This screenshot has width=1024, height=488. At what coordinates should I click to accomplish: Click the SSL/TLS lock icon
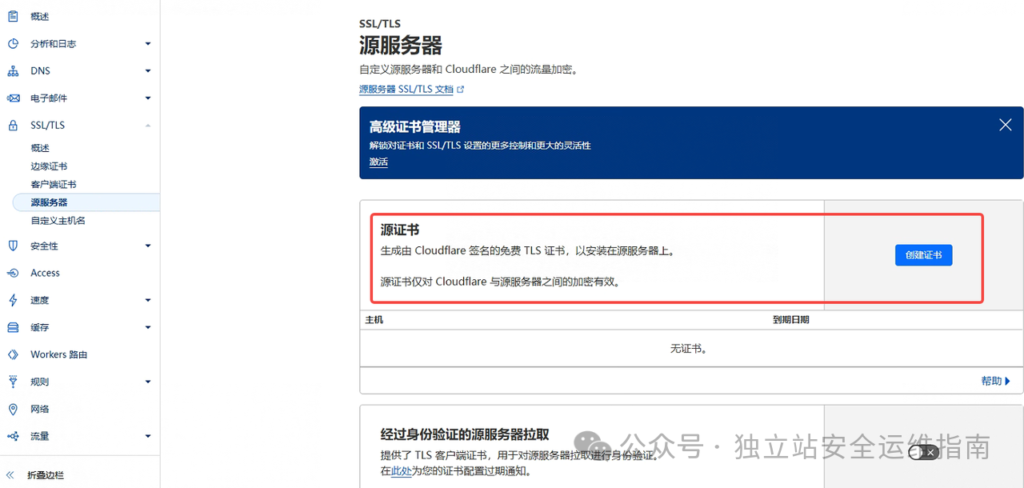pyautogui.click(x=12, y=125)
